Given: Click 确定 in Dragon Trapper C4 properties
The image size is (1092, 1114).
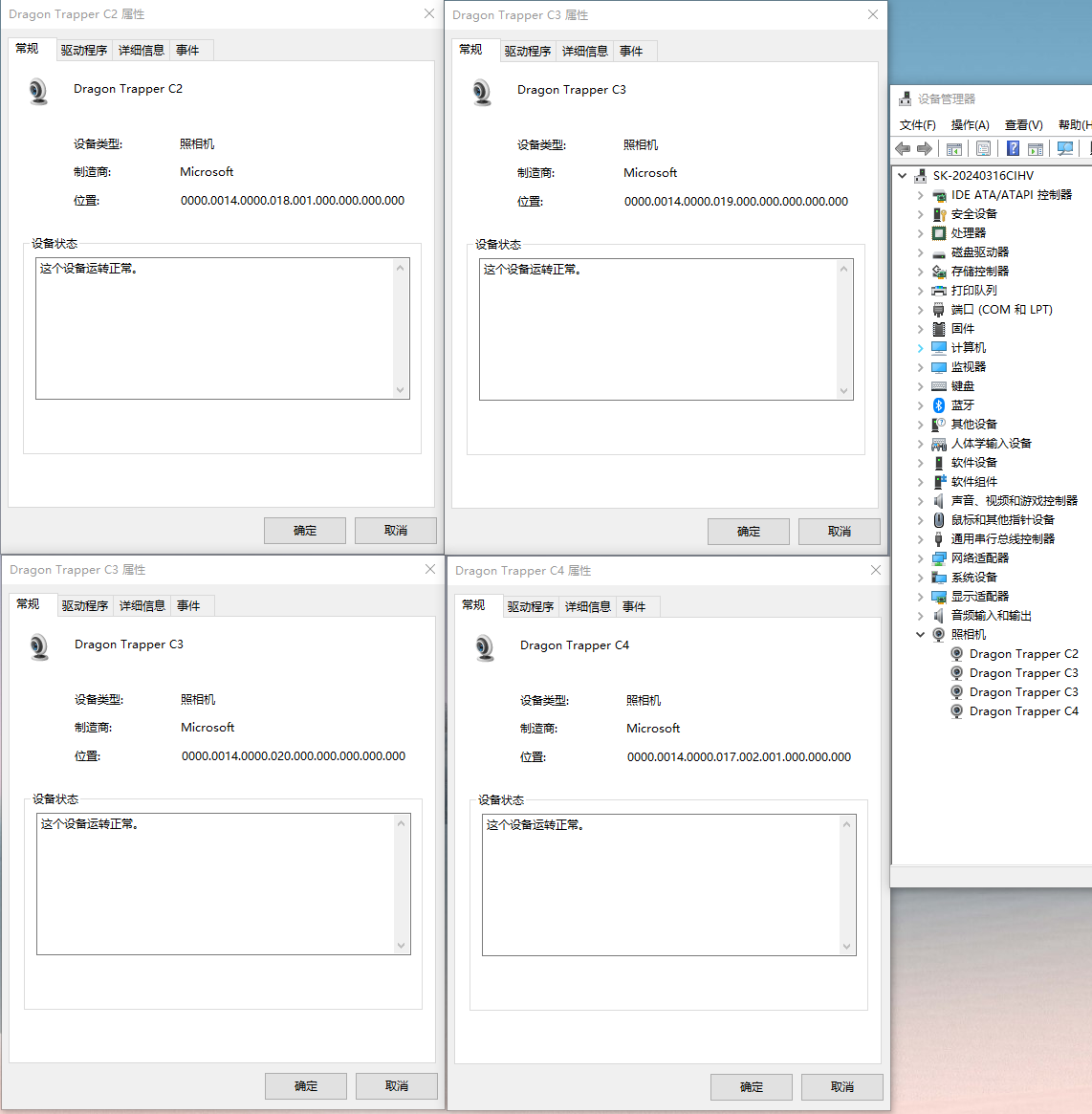Looking at the screenshot, I should (x=751, y=1087).
